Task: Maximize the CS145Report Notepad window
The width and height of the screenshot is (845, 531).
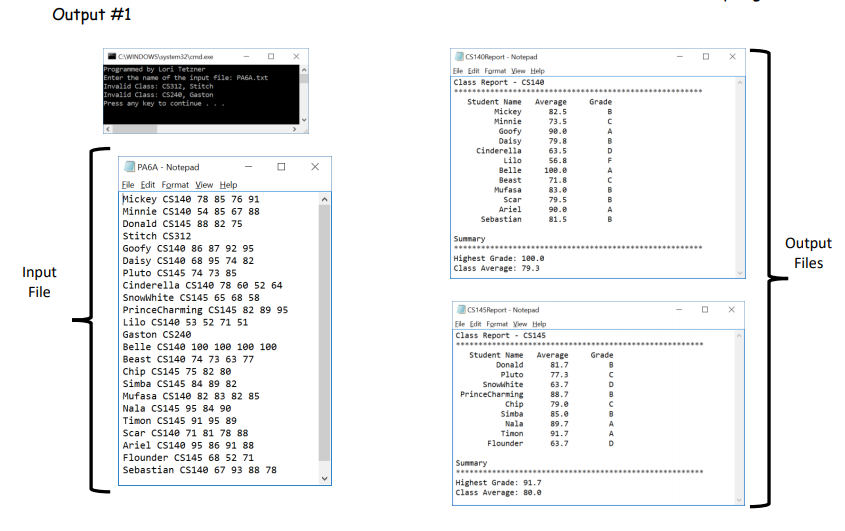Action: [705, 309]
